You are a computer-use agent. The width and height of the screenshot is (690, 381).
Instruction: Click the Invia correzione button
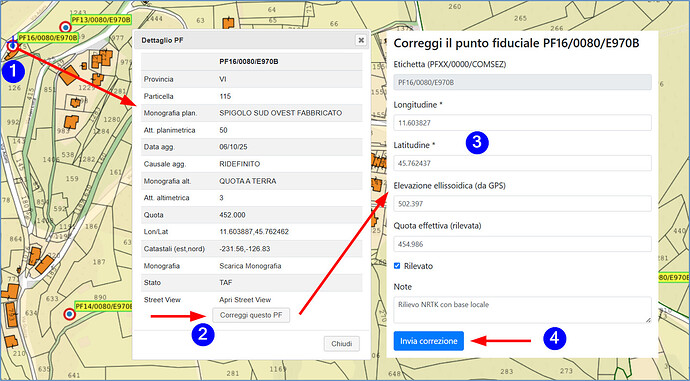(x=429, y=341)
